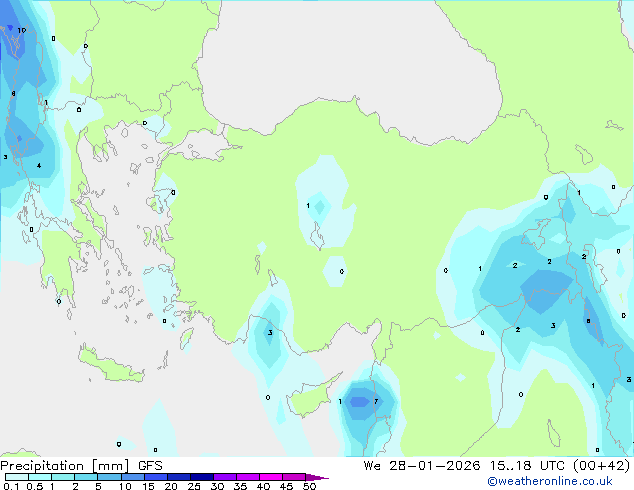Select the legend swatch between 1 and 2

coord(63,477)
